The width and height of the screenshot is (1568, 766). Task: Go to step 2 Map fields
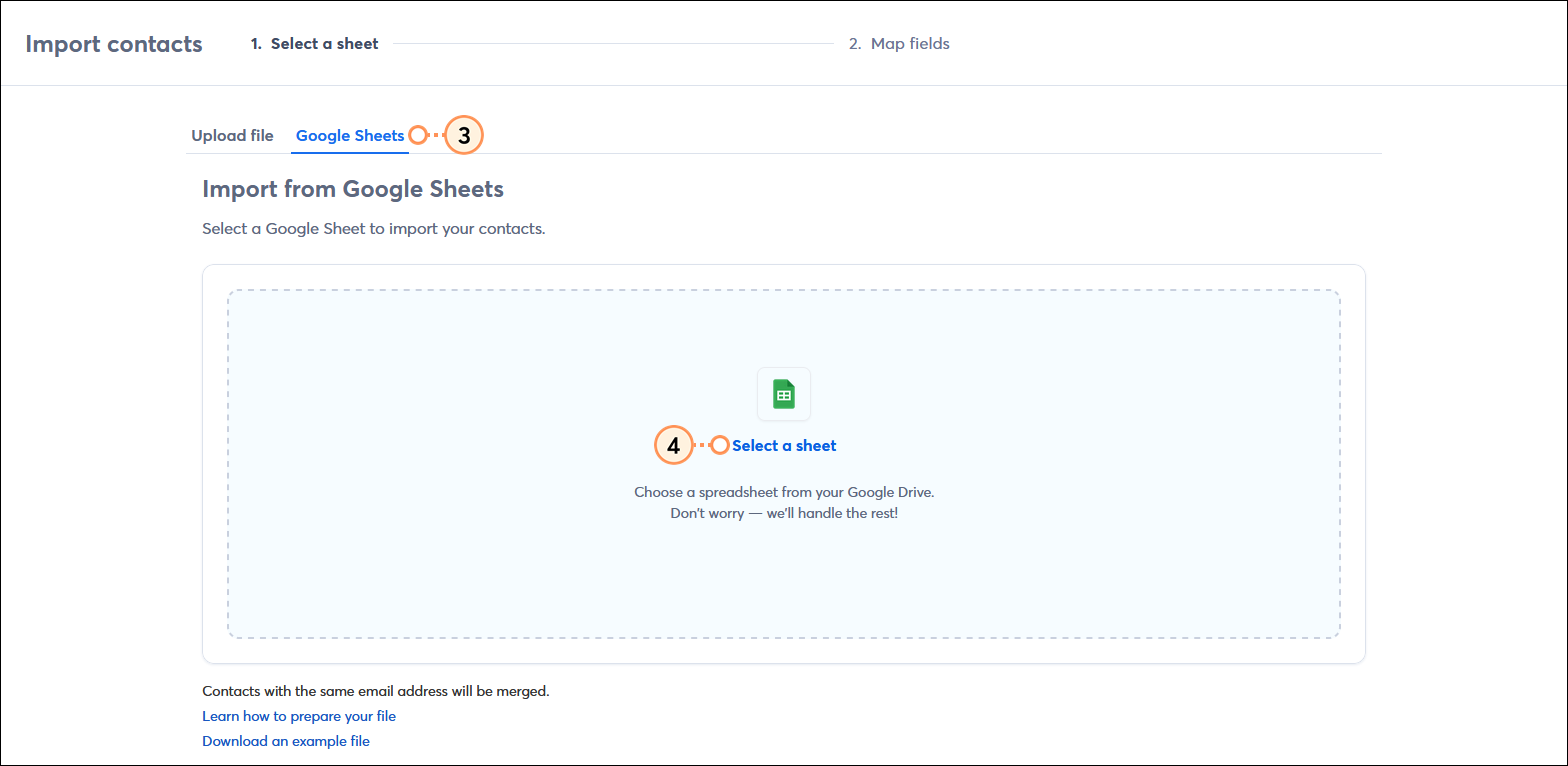coord(899,44)
